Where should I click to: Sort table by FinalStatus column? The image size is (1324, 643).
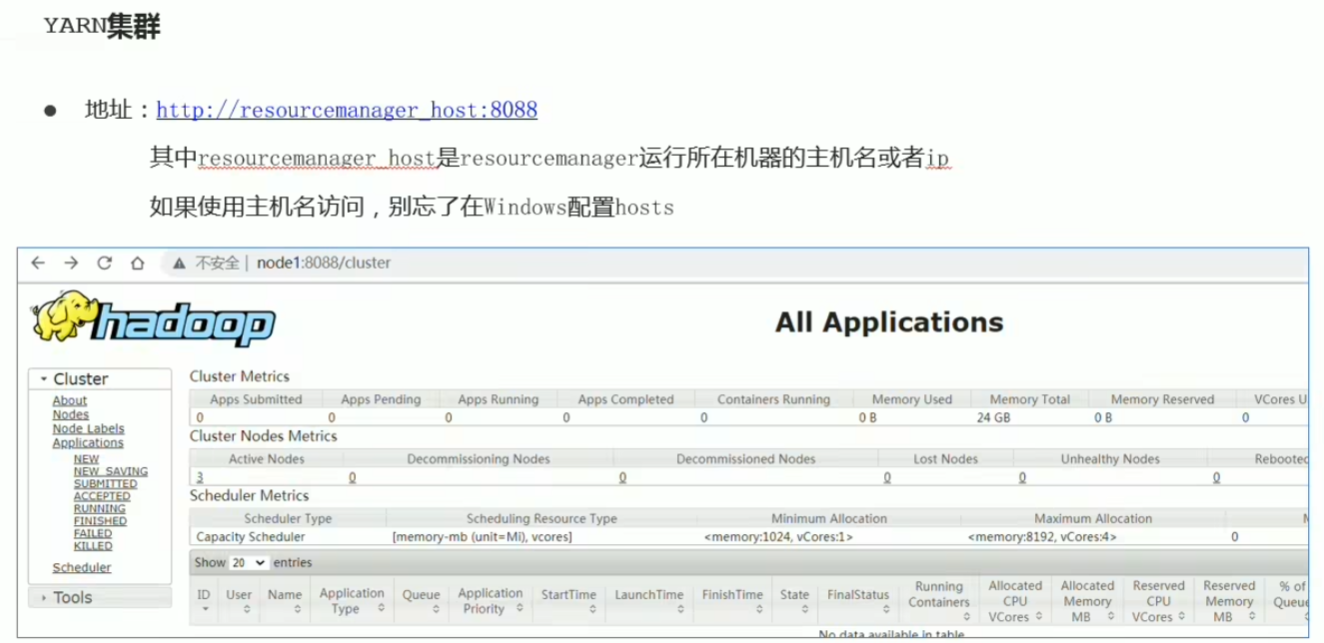pos(858,601)
